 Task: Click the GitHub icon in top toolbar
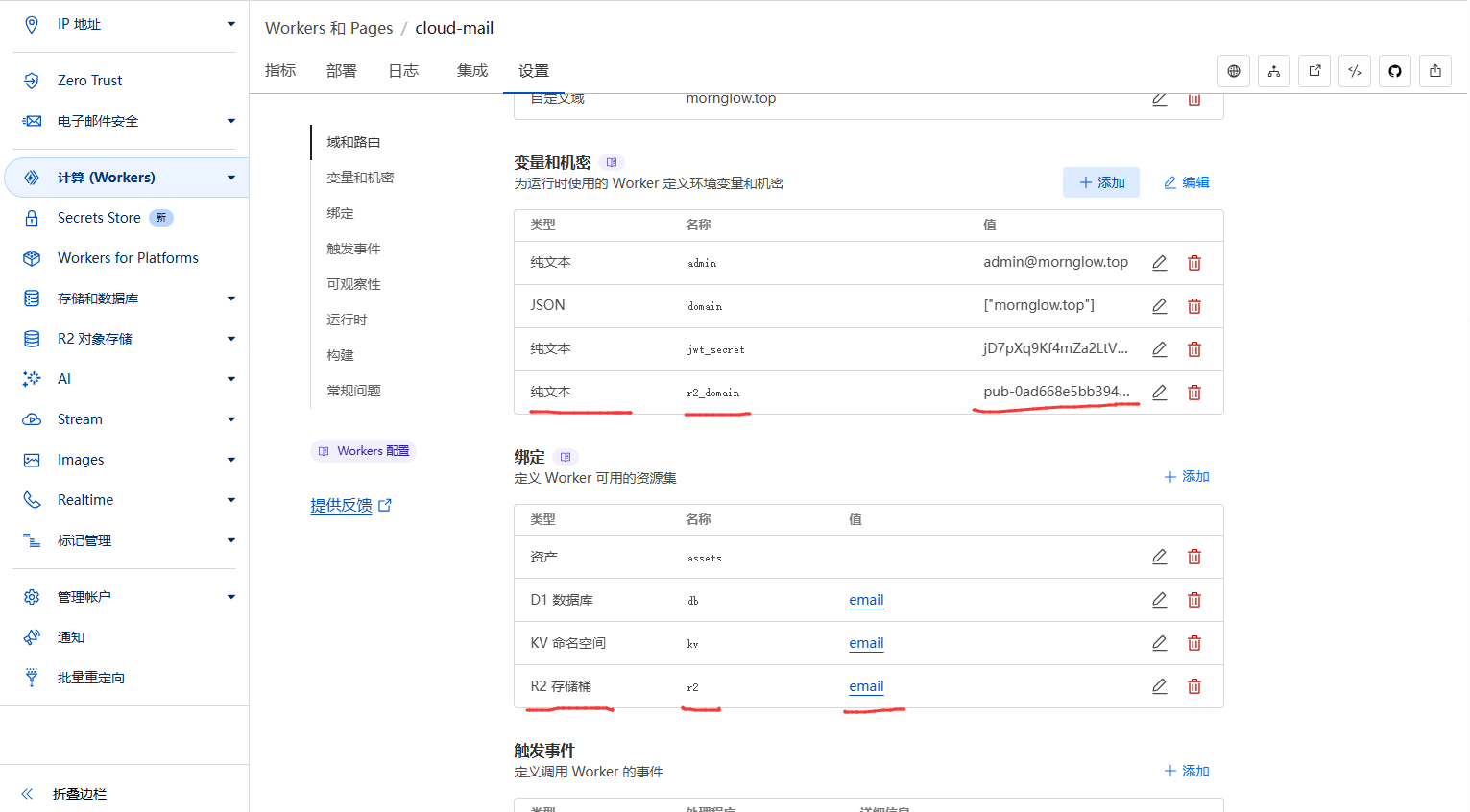[1394, 71]
